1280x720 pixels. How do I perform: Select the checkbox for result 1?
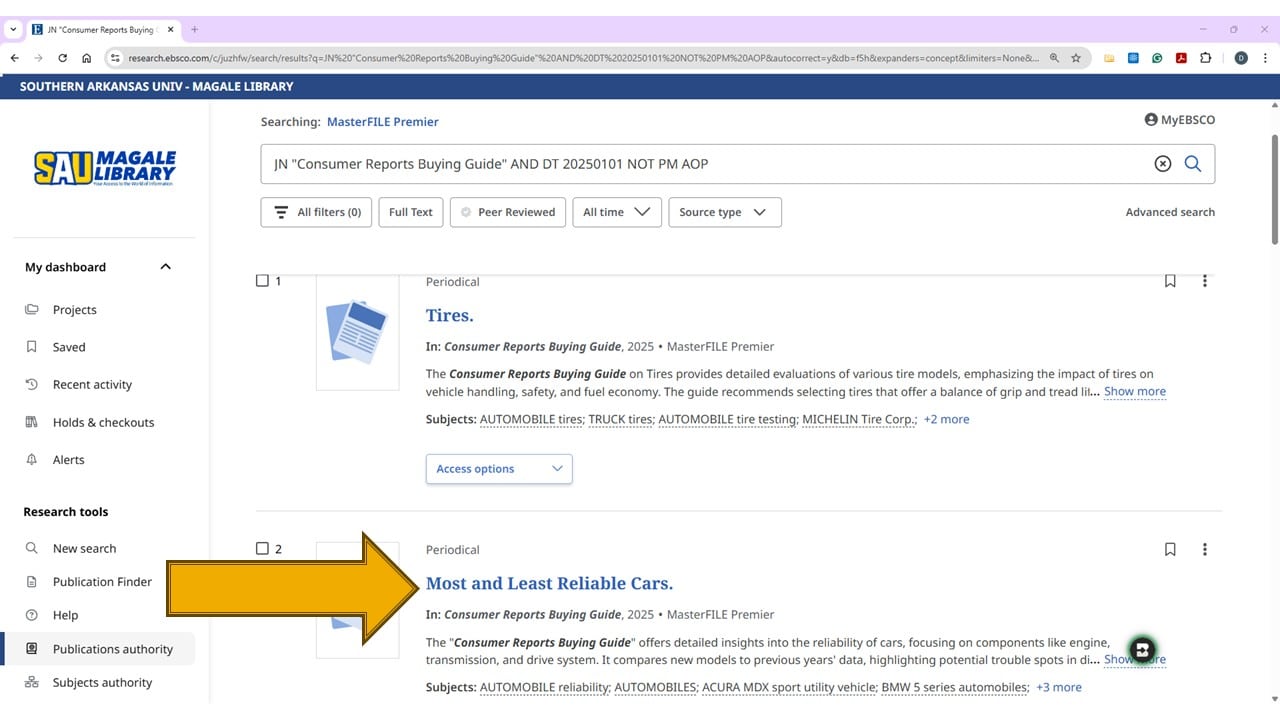(262, 281)
